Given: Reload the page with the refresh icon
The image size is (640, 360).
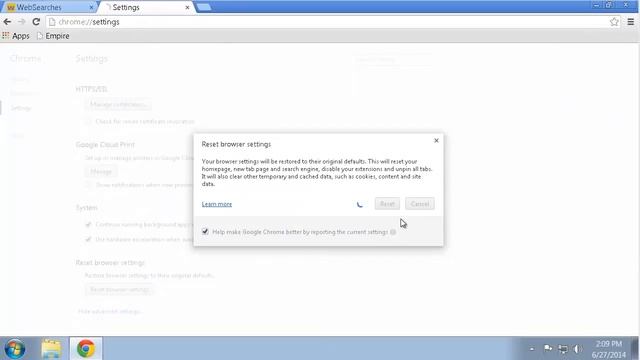Looking at the screenshot, I should (36, 22).
